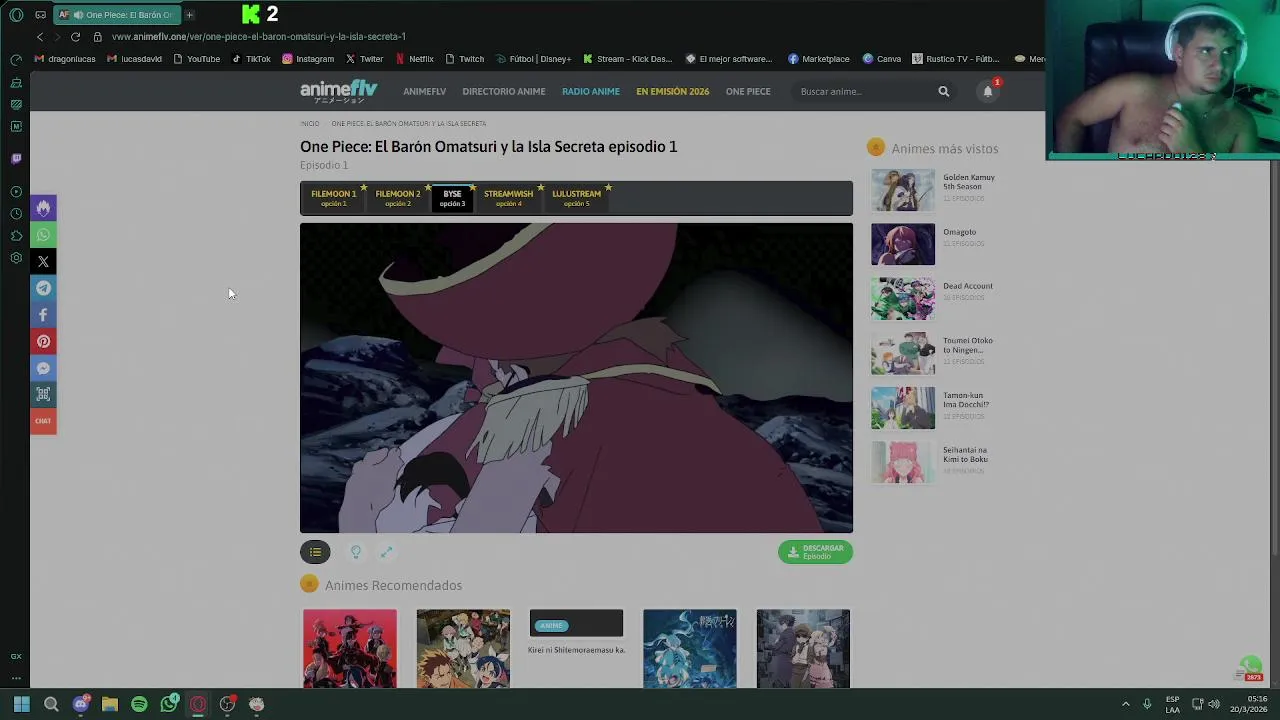Click the search magnifier icon on AnimeFLV

tap(943, 91)
